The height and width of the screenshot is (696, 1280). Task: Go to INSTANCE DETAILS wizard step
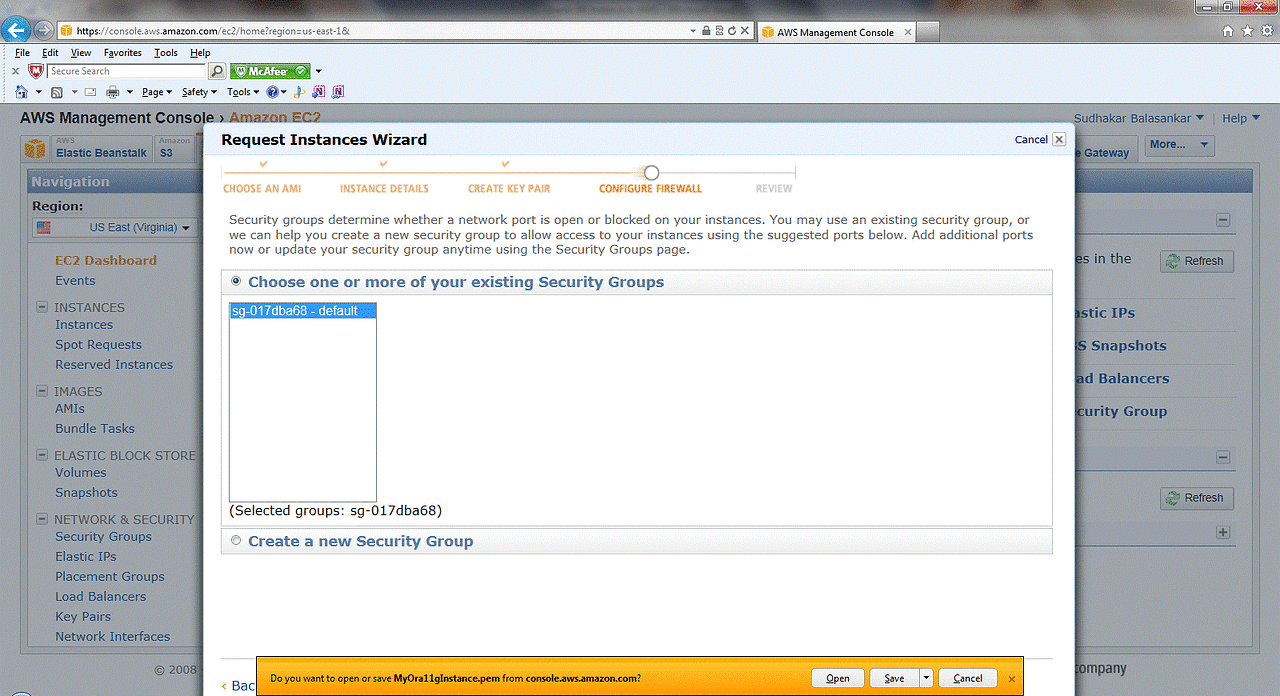pos(384,188)
